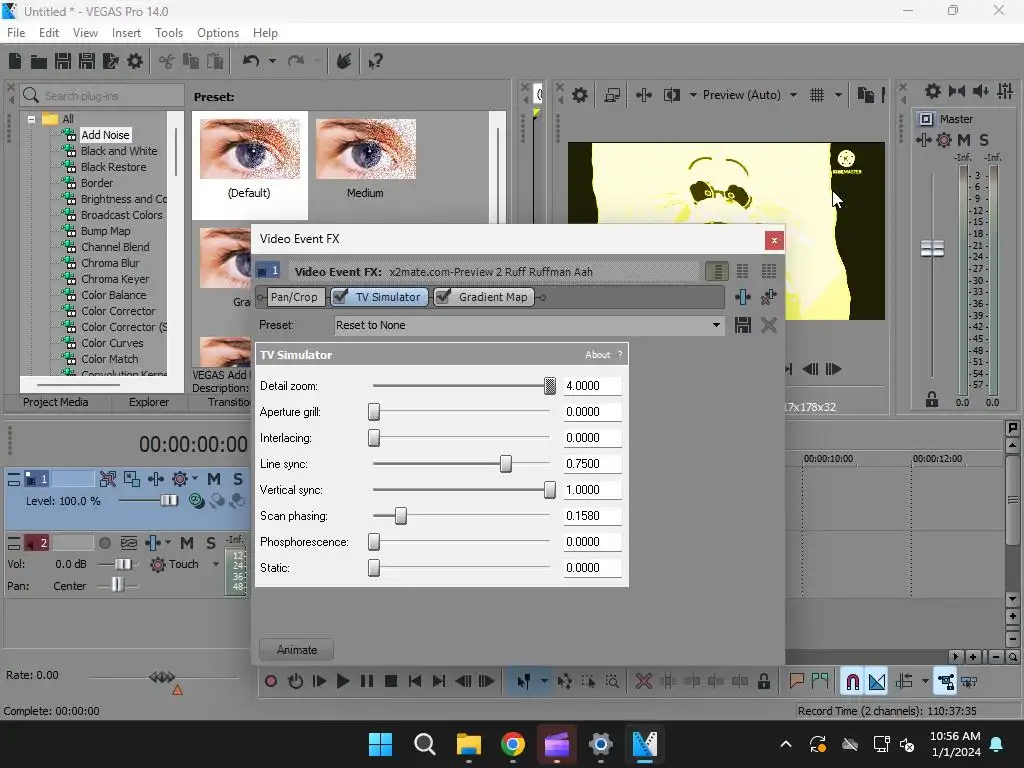The height and width of the screenshot is (768, 1024).
Task: Delete preset using the X icon
Action: tap(769, 325)
